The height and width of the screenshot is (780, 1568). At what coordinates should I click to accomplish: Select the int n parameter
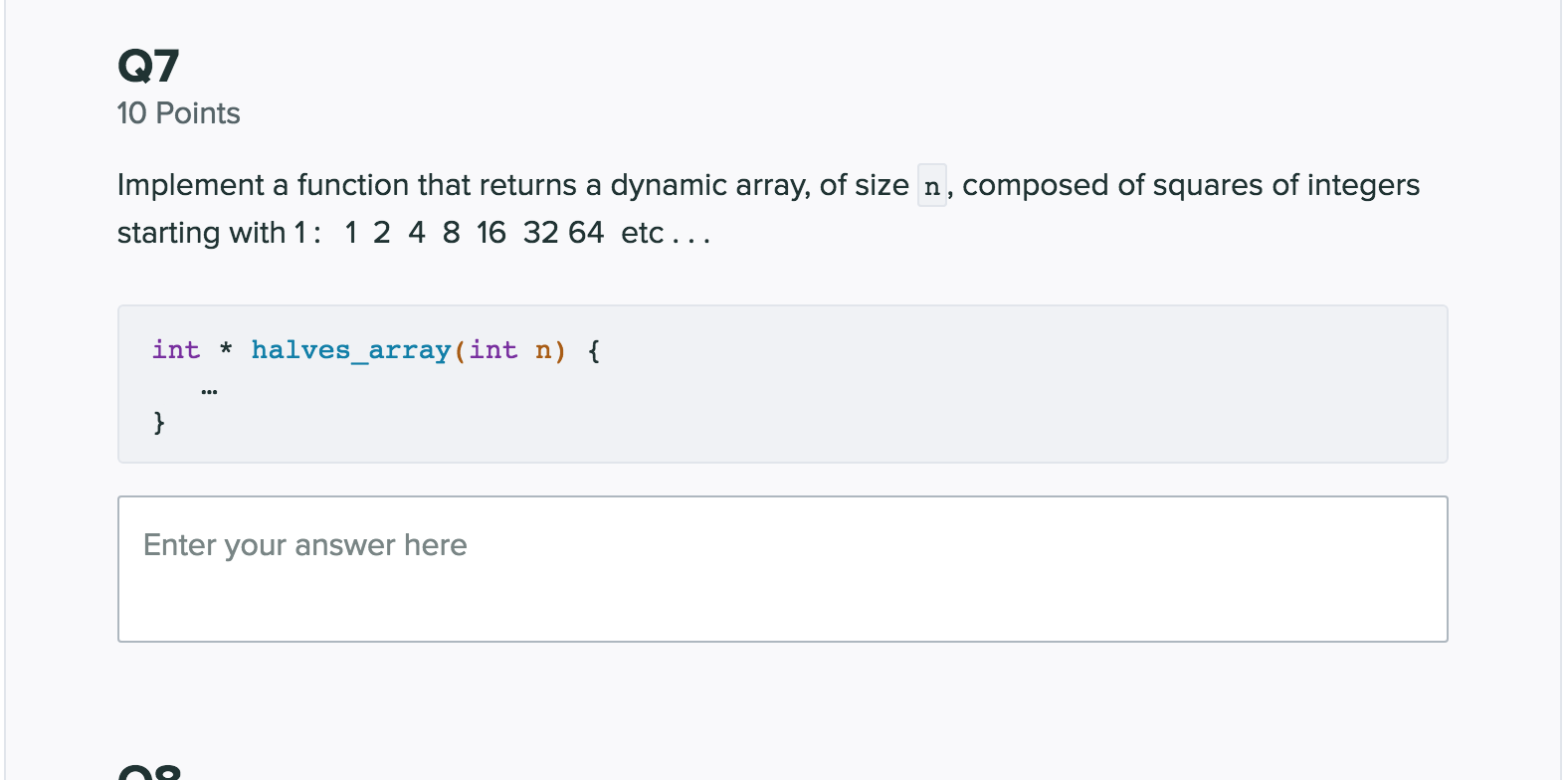(509, 350)
